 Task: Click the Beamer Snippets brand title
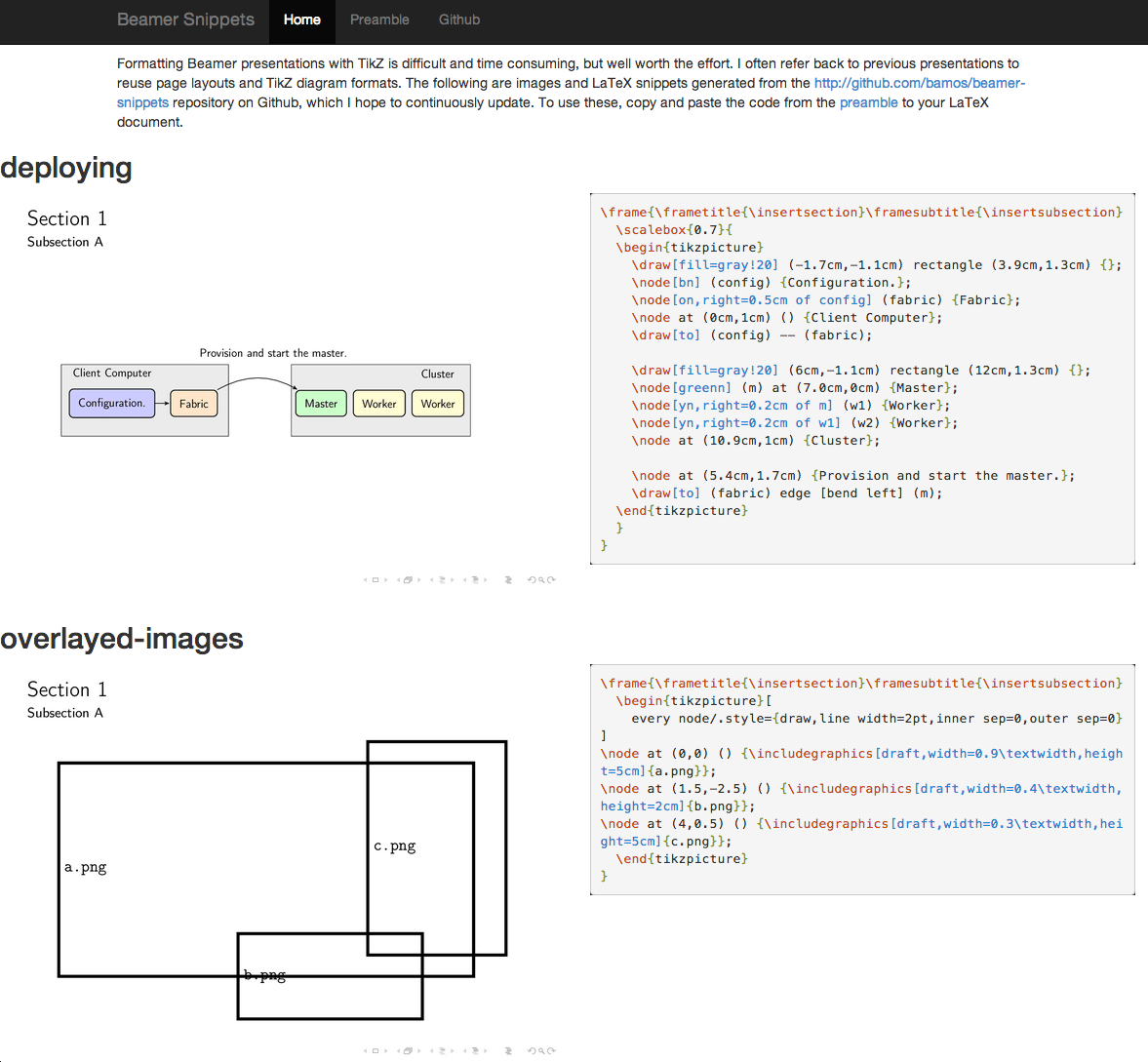click(x=185, y=20)
